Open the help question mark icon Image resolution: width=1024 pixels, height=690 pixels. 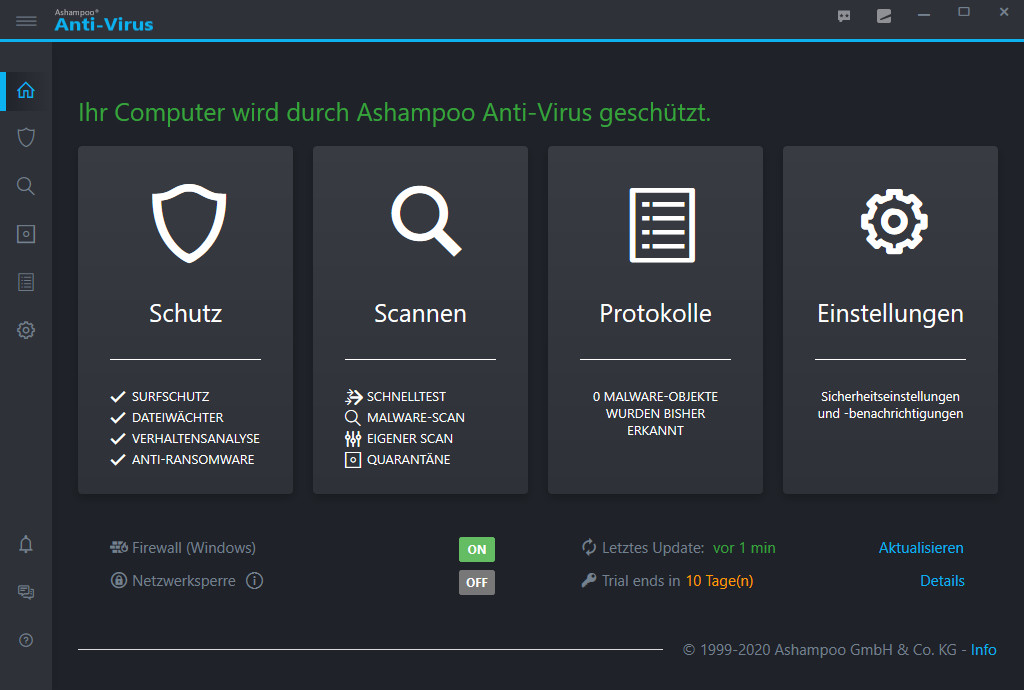click(26, 640)
